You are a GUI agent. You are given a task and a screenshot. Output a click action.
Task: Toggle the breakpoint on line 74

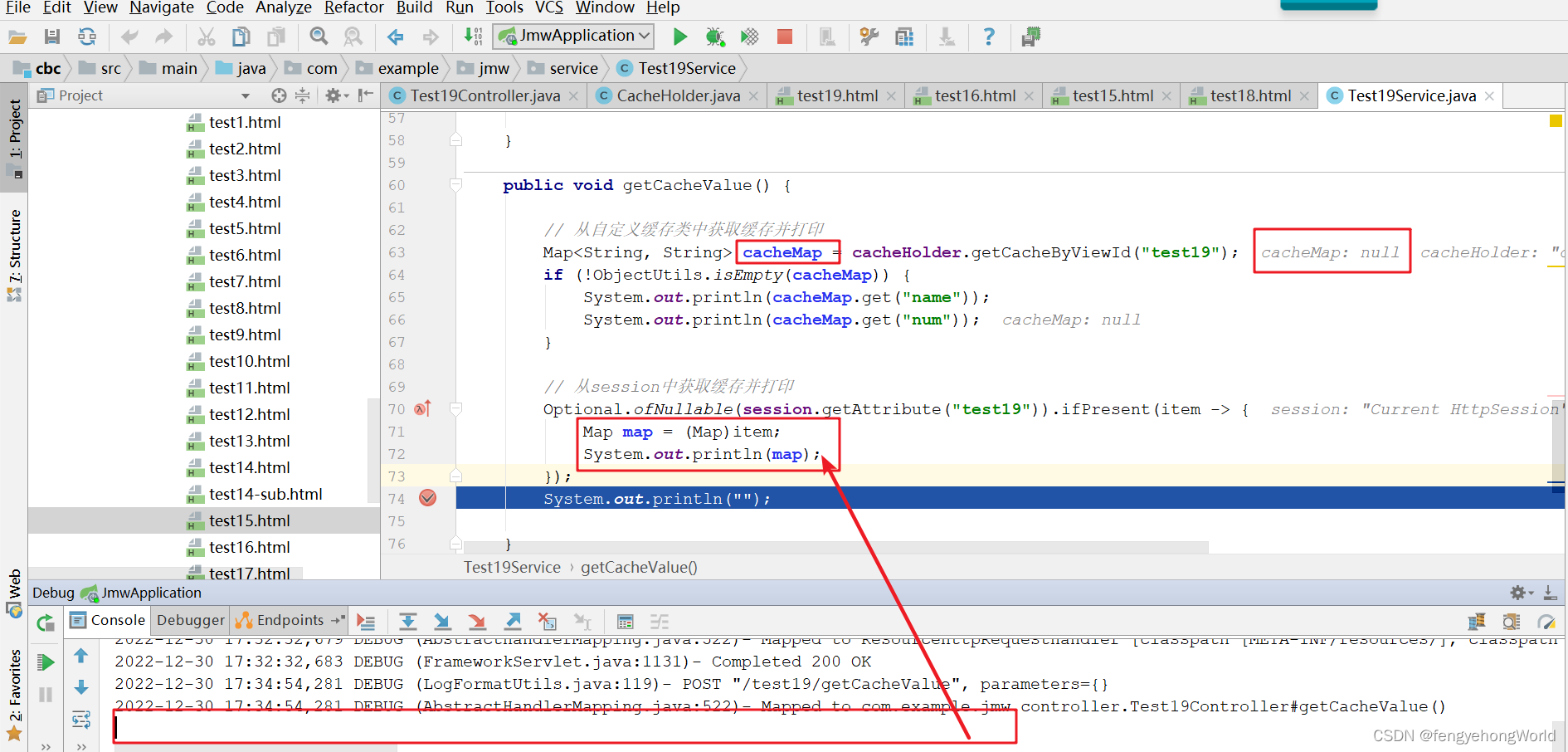428,498
